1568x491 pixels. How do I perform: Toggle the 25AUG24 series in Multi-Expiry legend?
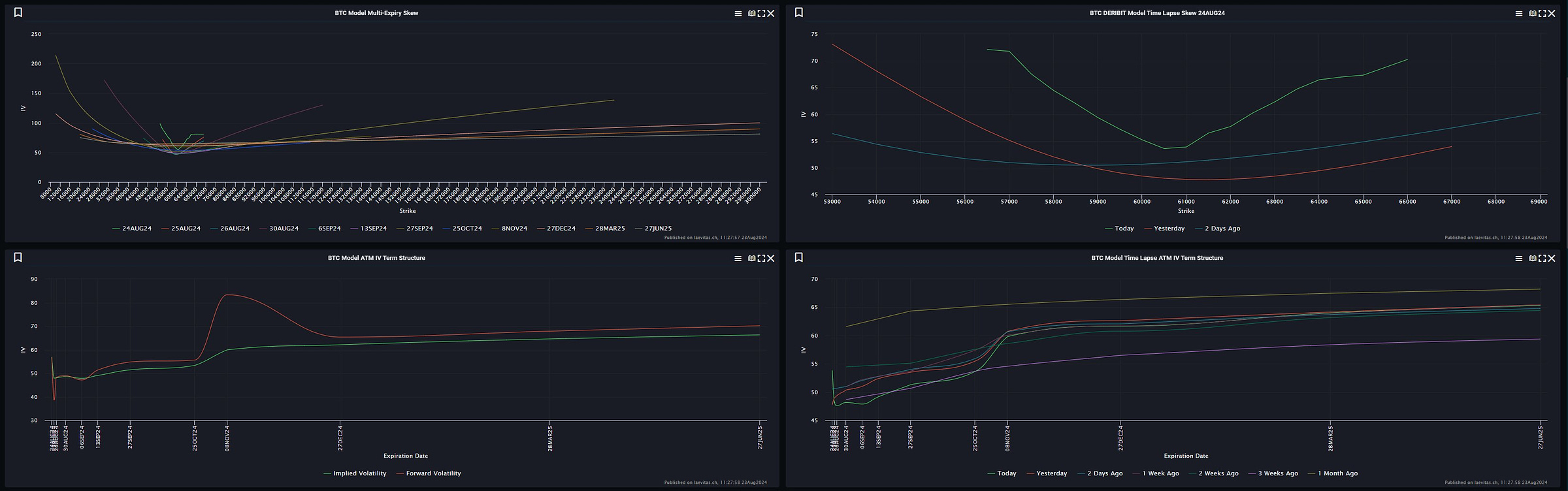[x=181, y=229]
